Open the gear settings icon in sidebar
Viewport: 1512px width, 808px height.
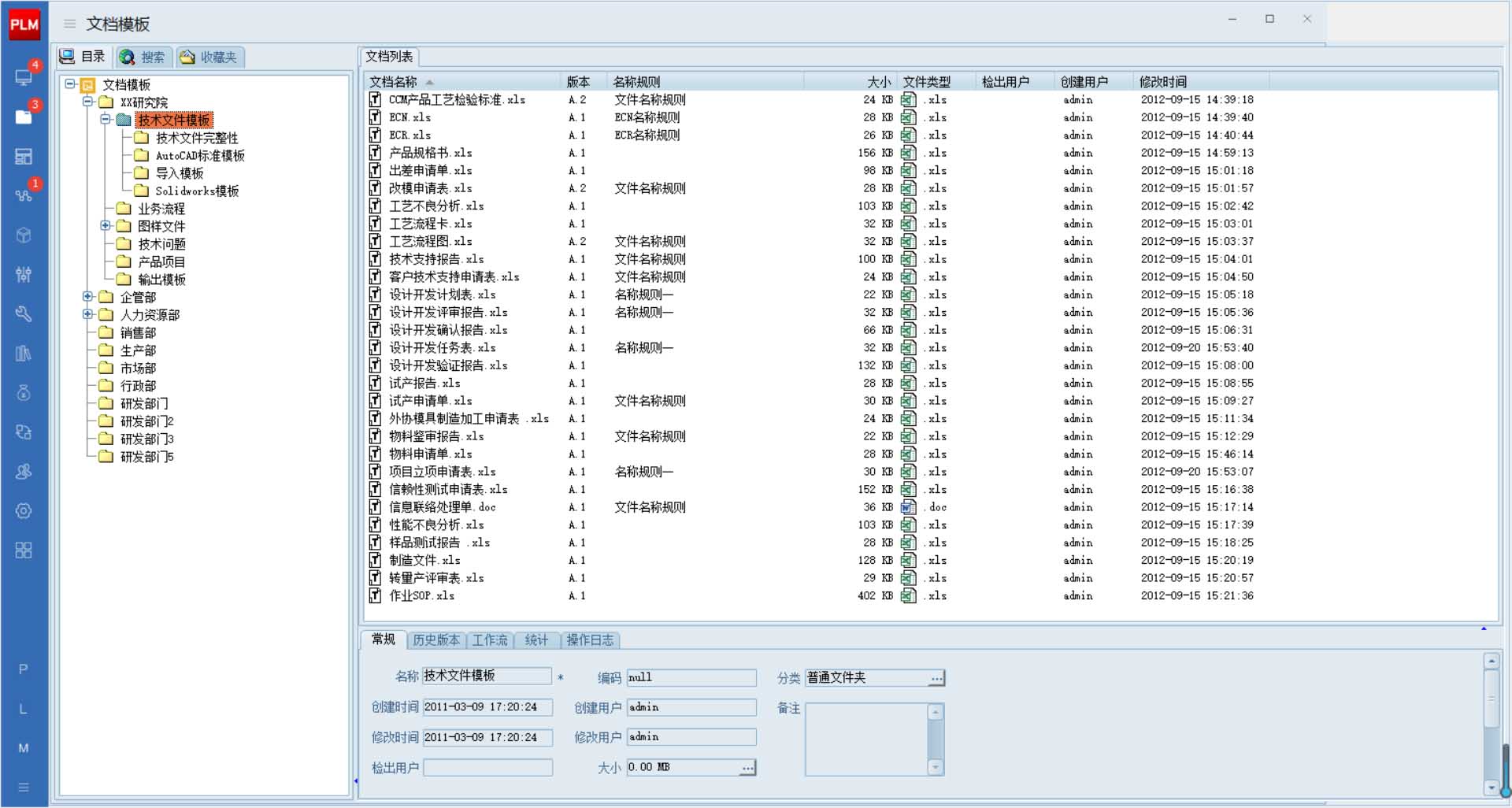[24, 510]
